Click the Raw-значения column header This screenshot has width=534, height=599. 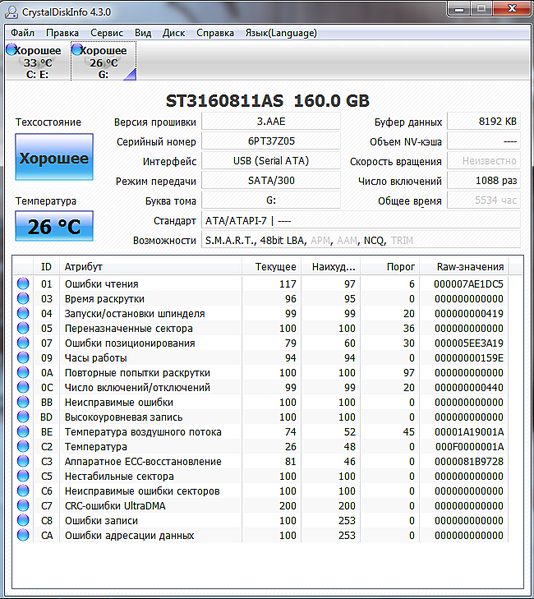click(464, 267)
